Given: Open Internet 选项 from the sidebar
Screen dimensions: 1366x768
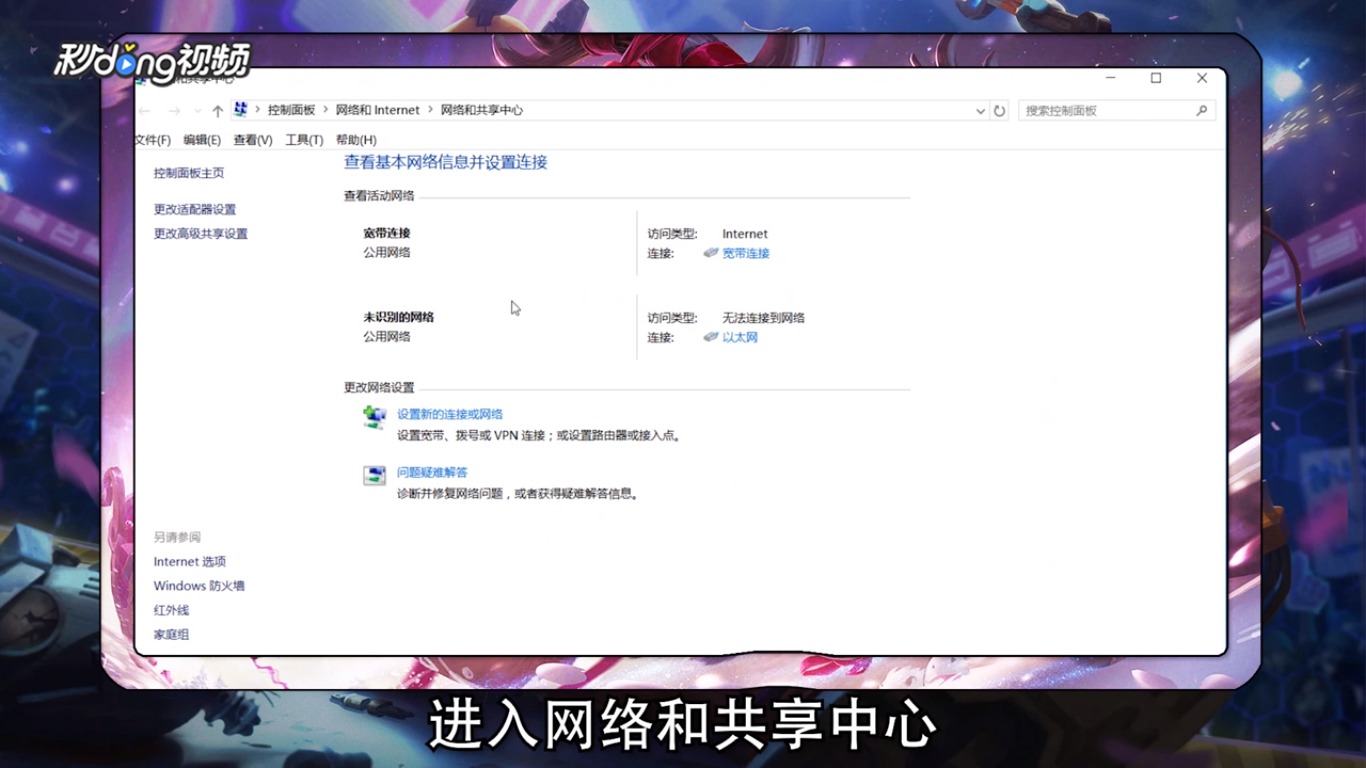Looking at the screenshot, I should click(x=189, y=562).
